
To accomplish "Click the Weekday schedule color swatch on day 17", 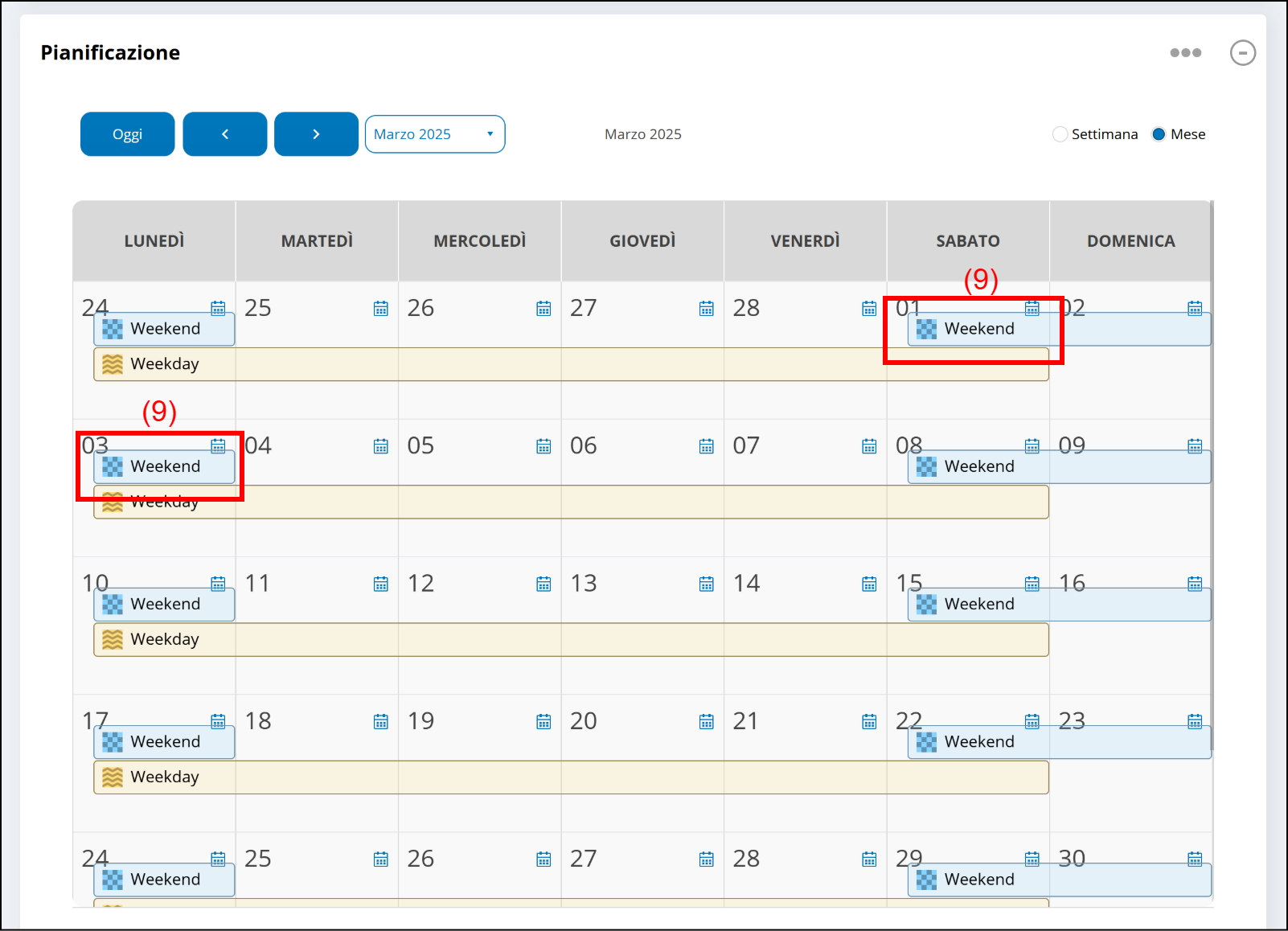I will click(x=113, y=777).
